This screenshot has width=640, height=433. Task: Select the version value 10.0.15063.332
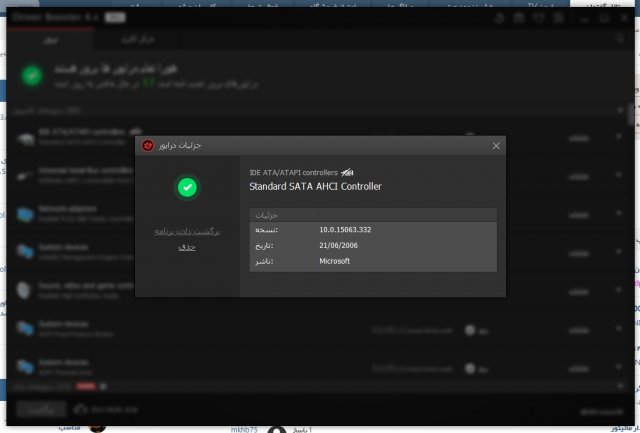tap(345, 230)
